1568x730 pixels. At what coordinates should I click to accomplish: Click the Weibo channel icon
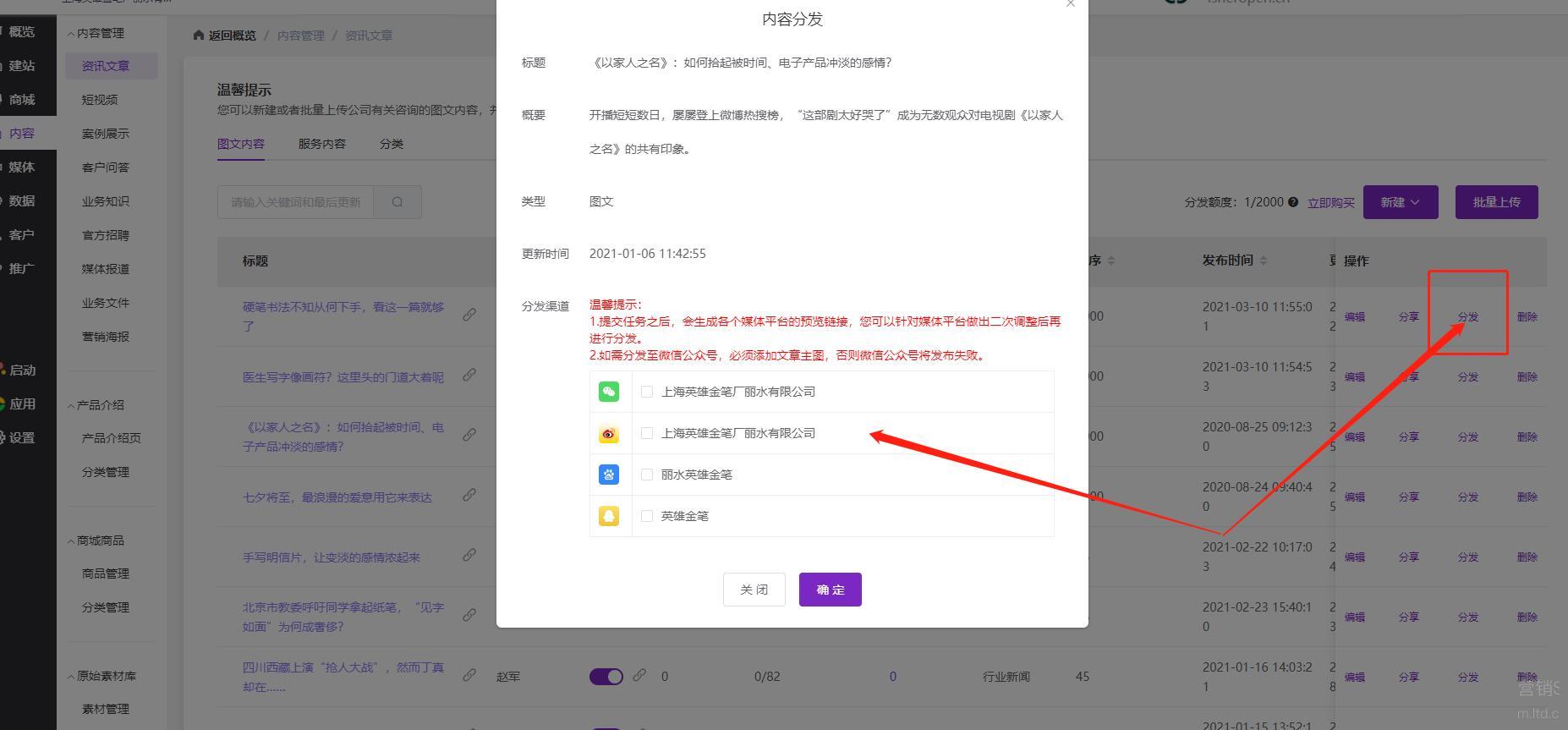(609, 434)
